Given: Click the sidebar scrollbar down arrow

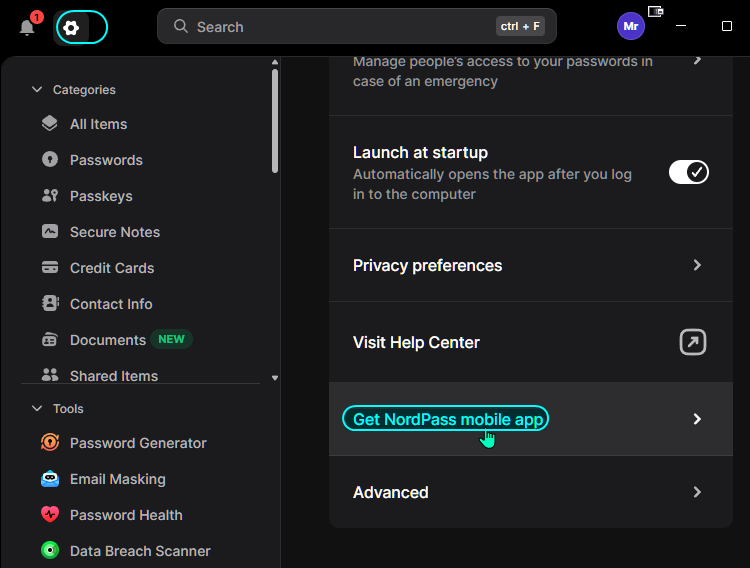Looking at the screenshot, I should (x=275, y=378).
